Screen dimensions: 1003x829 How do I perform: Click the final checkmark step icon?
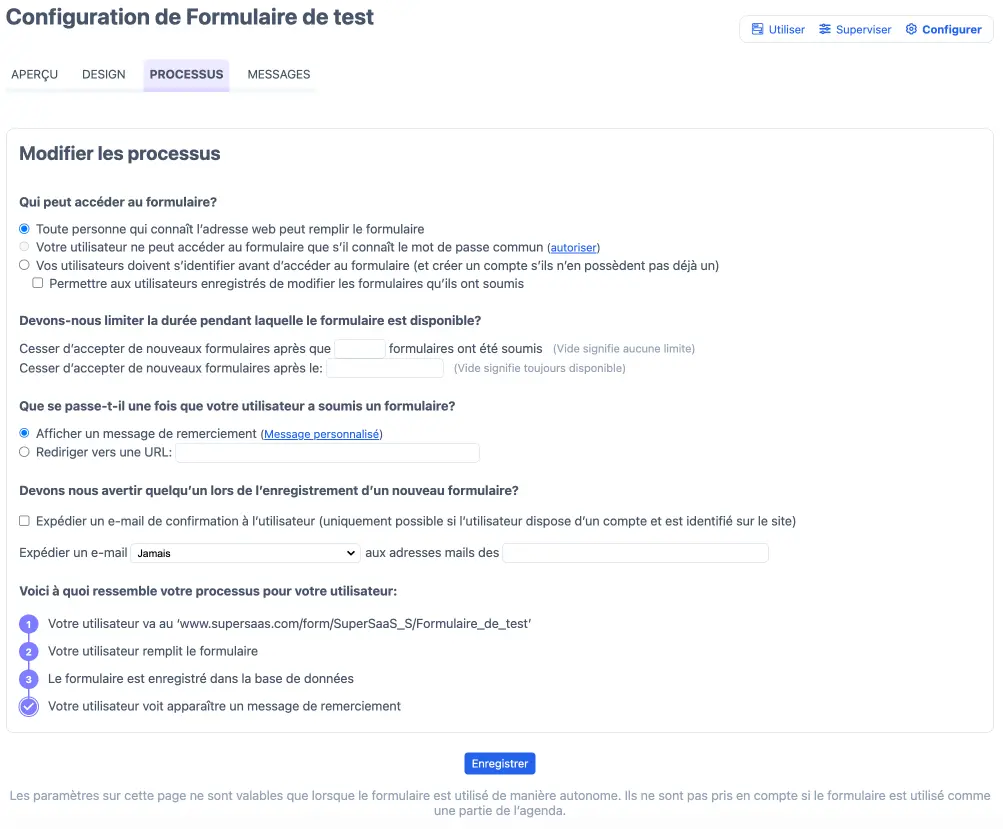click(29, 707)
